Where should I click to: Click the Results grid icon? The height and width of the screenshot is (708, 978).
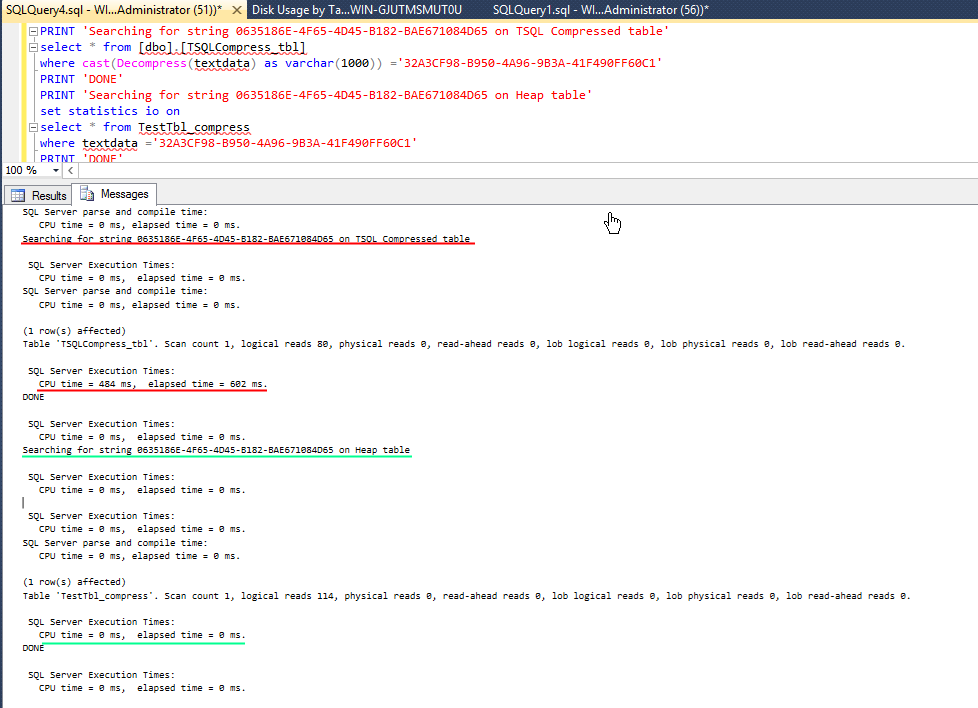18,195
